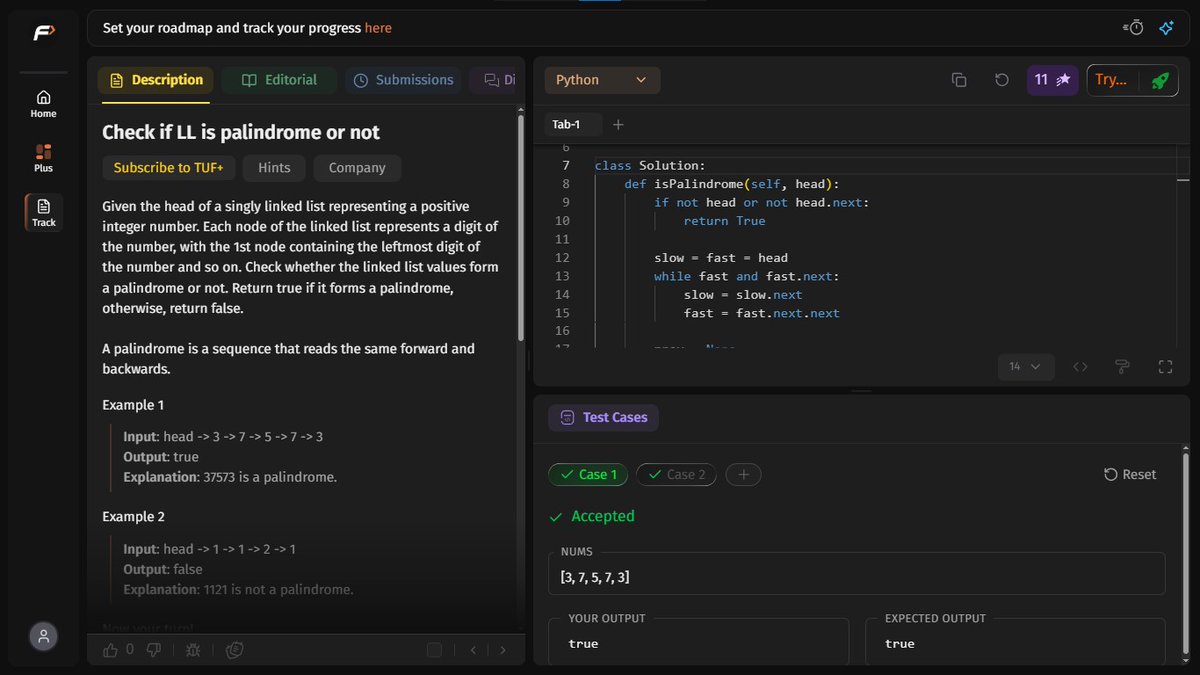Go to the previous problem arrow
The image size is (1200, 675).
click(474, 650)
